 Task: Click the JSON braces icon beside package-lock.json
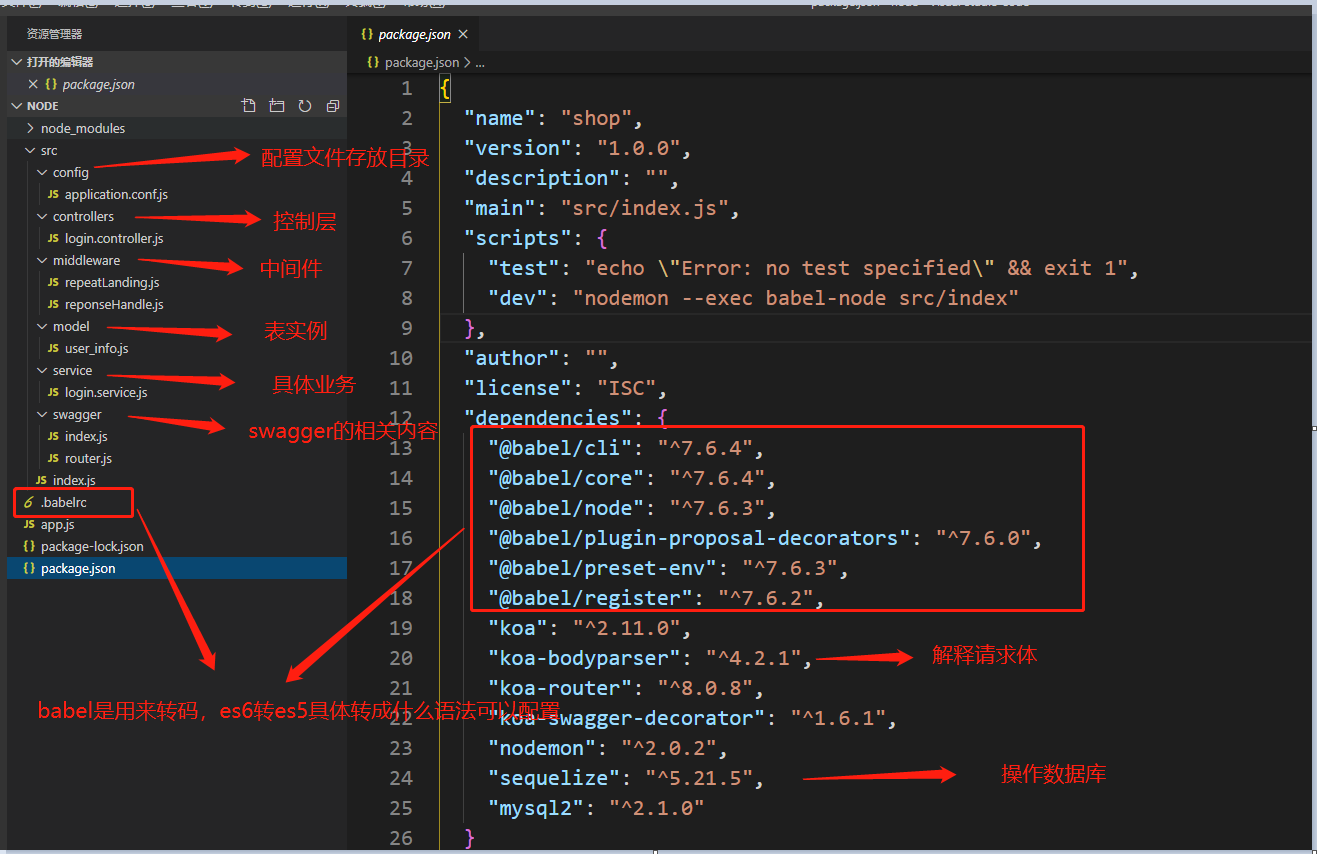point(29,546)
